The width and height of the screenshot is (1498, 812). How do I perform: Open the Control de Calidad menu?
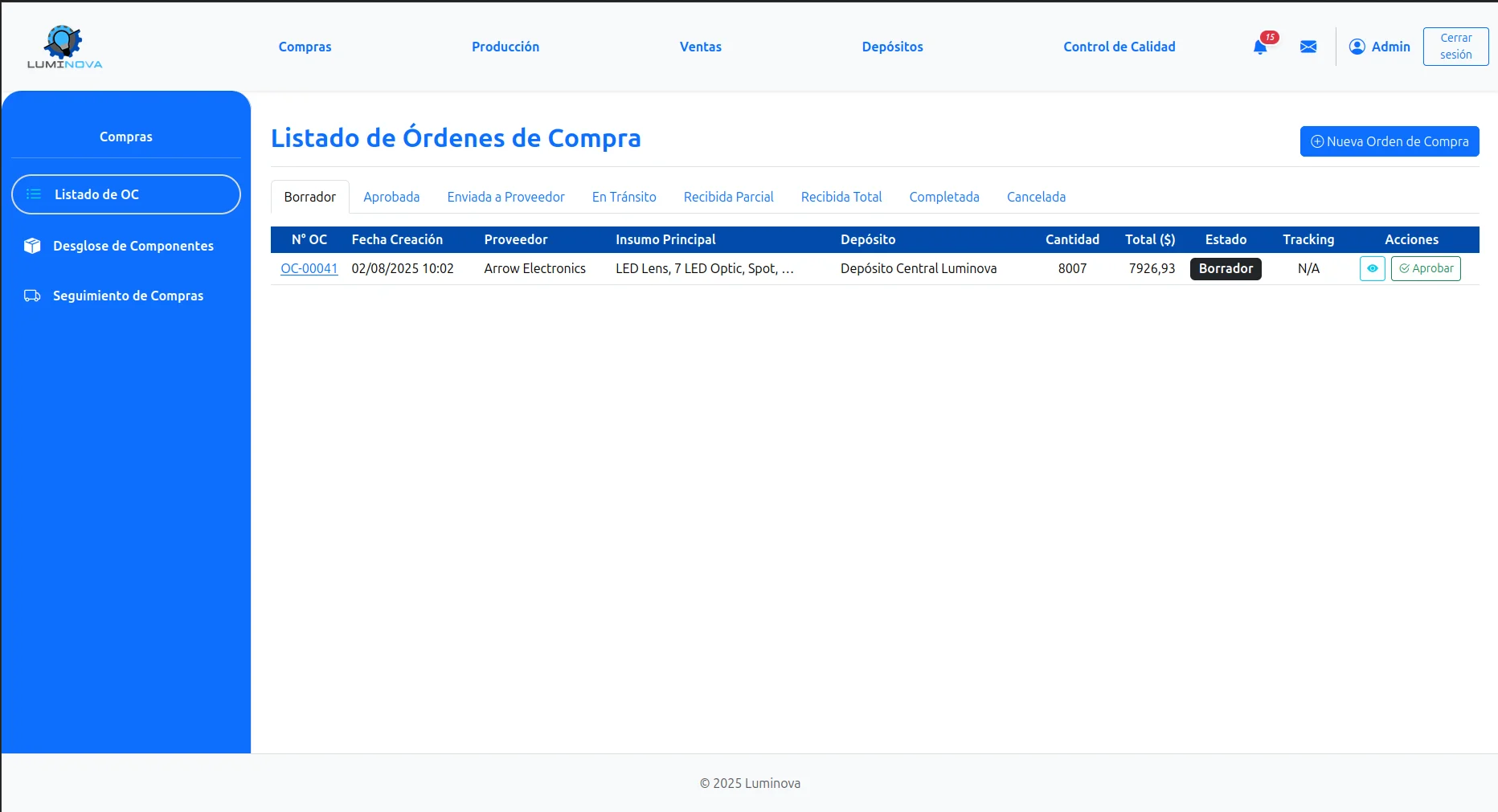click(1119, 47)
